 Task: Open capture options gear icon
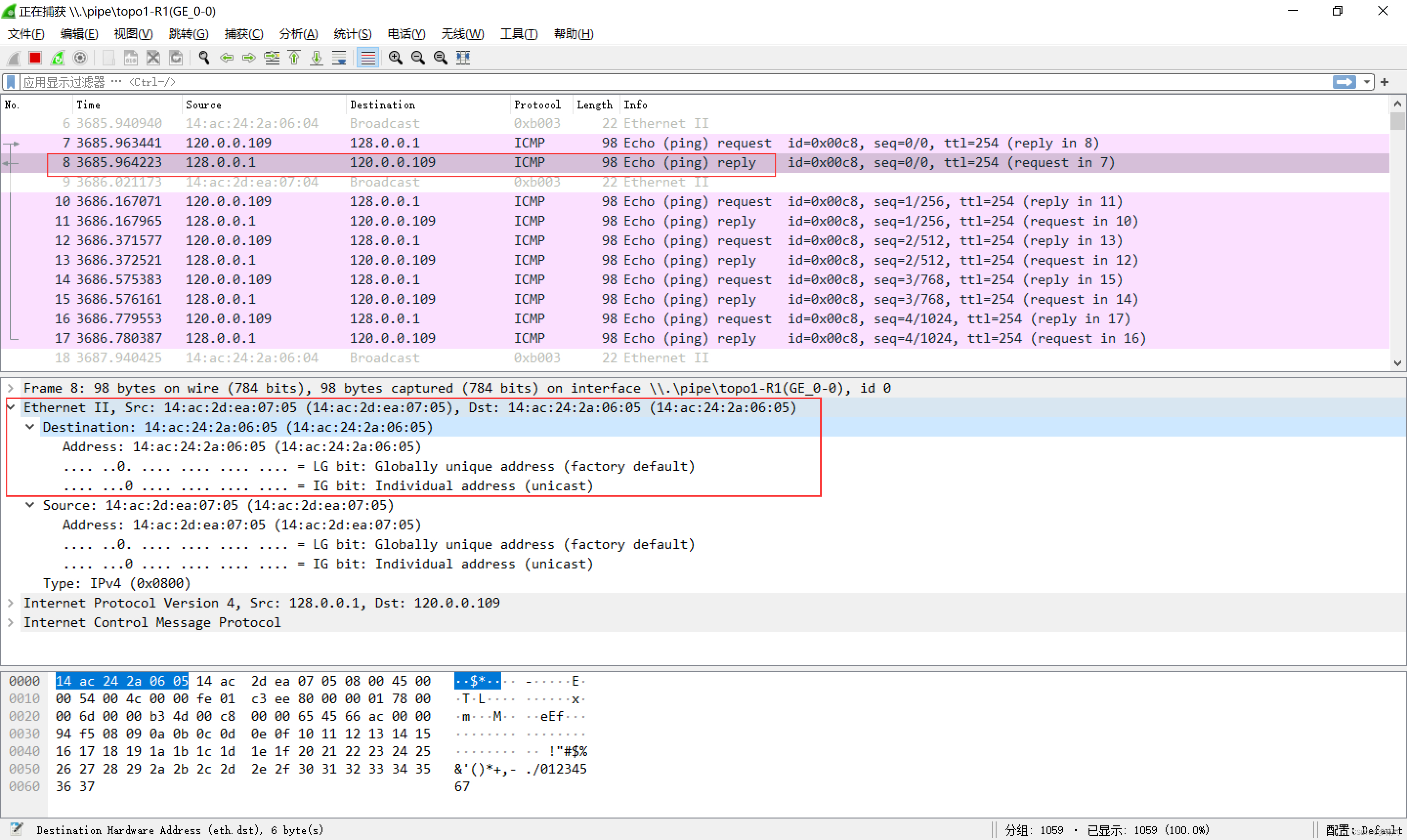click(81, 58)
